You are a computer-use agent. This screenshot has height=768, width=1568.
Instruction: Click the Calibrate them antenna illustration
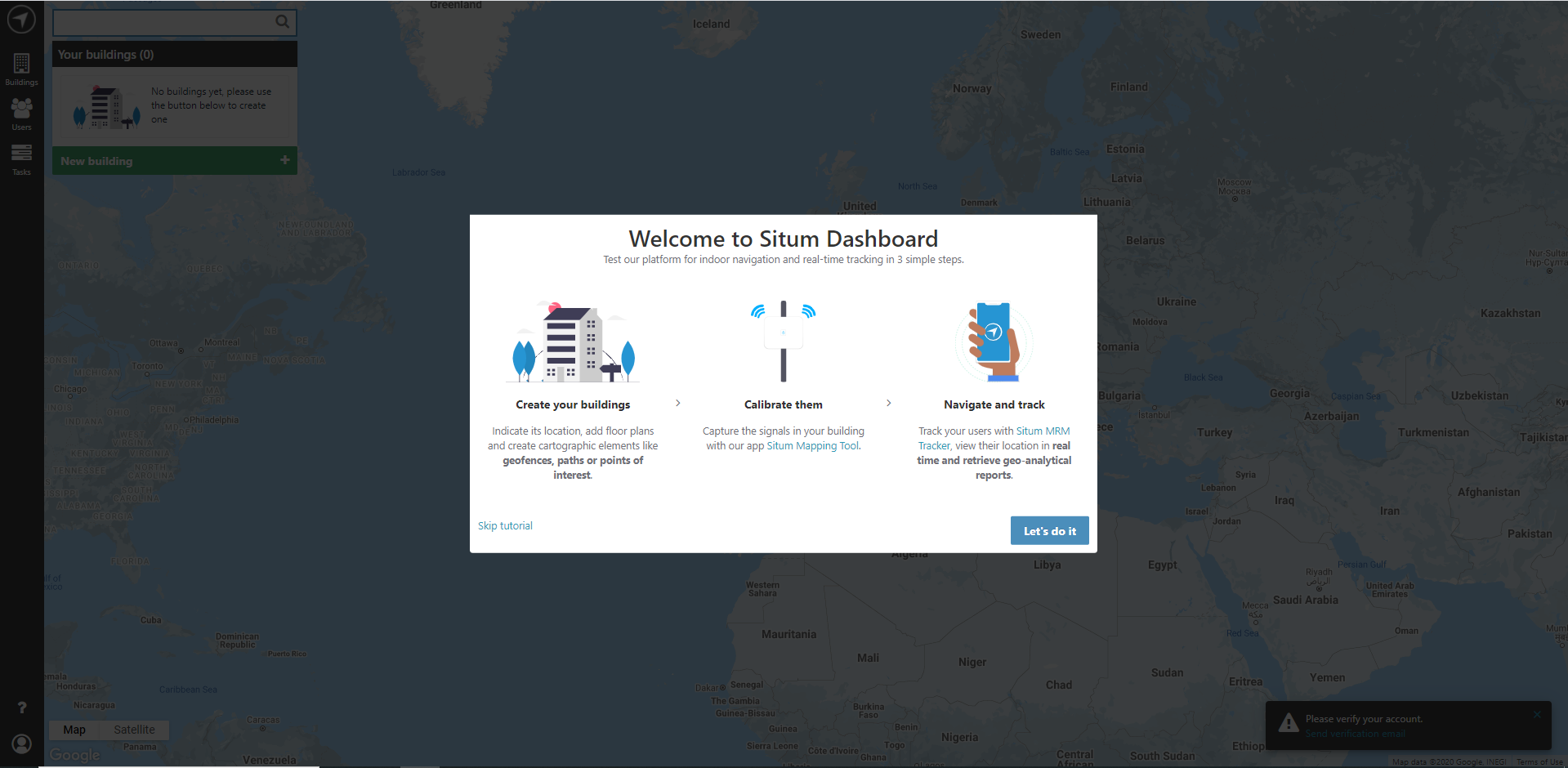tap(783, 341)
